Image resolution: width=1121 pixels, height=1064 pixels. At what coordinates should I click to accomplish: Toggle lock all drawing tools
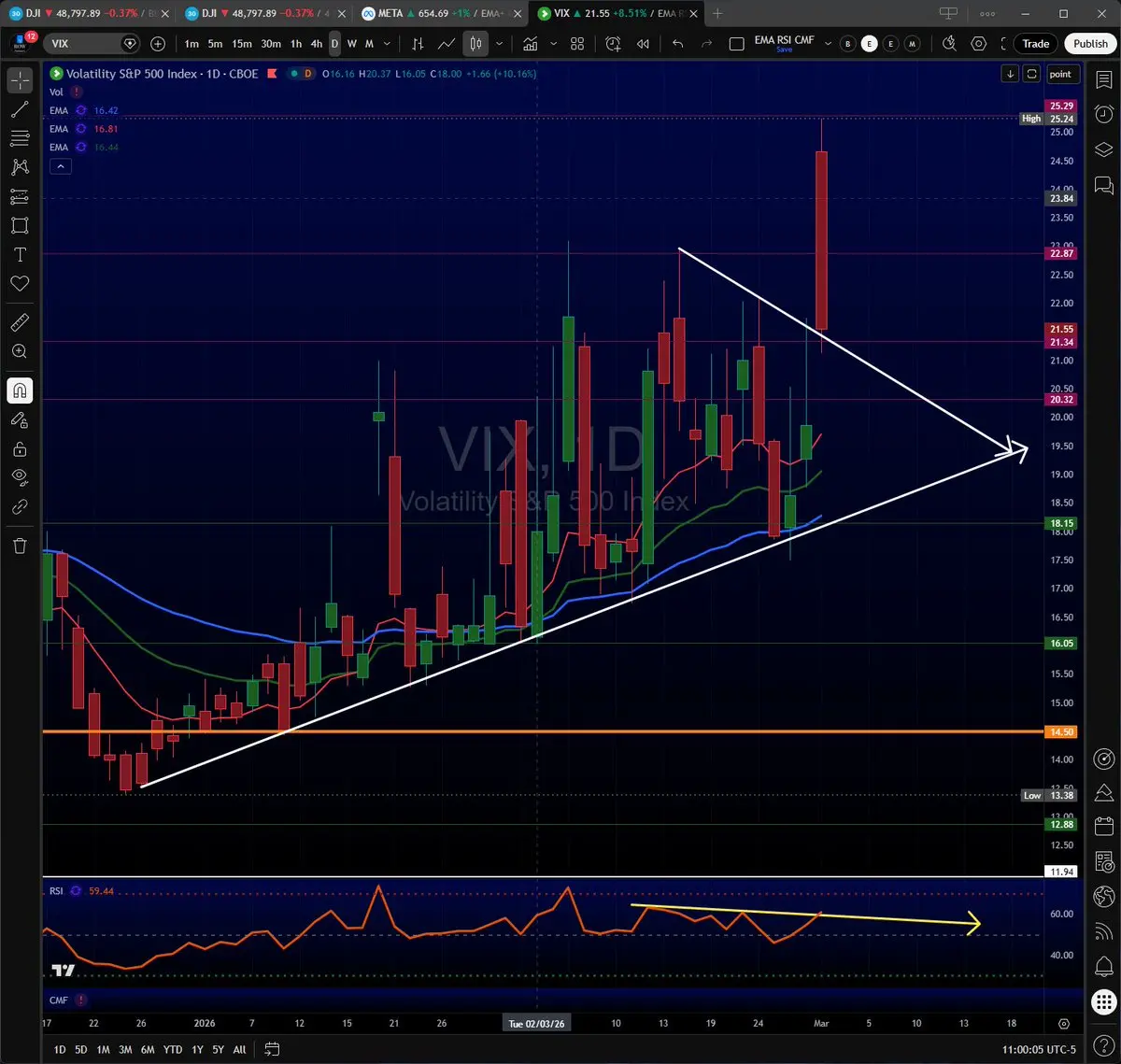tap(19, 449)
